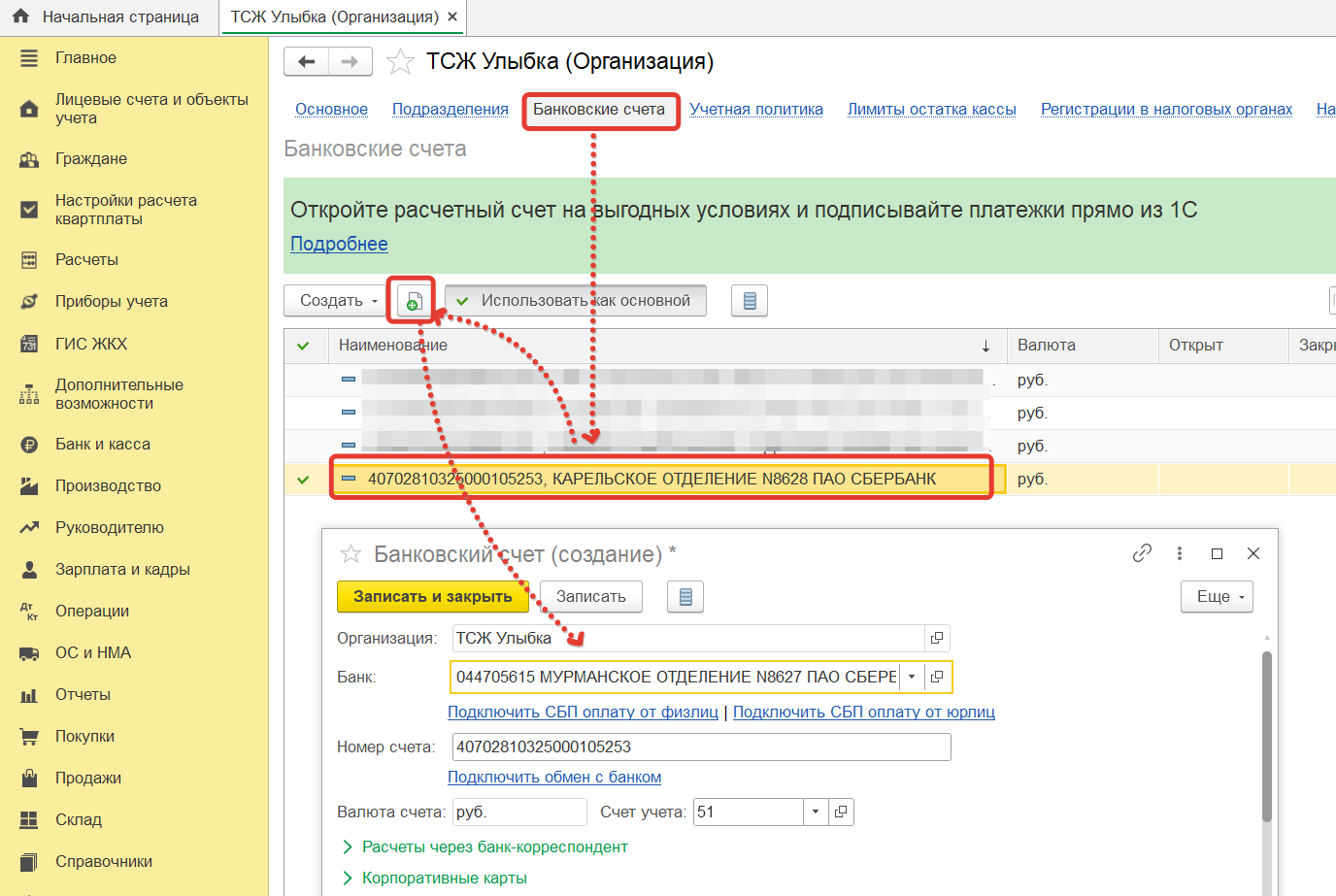1336x896 pixels.
Task: Click Подключить СБП оплату от юрлиц link
Action: pyautogui.click(x=864, y=713)
